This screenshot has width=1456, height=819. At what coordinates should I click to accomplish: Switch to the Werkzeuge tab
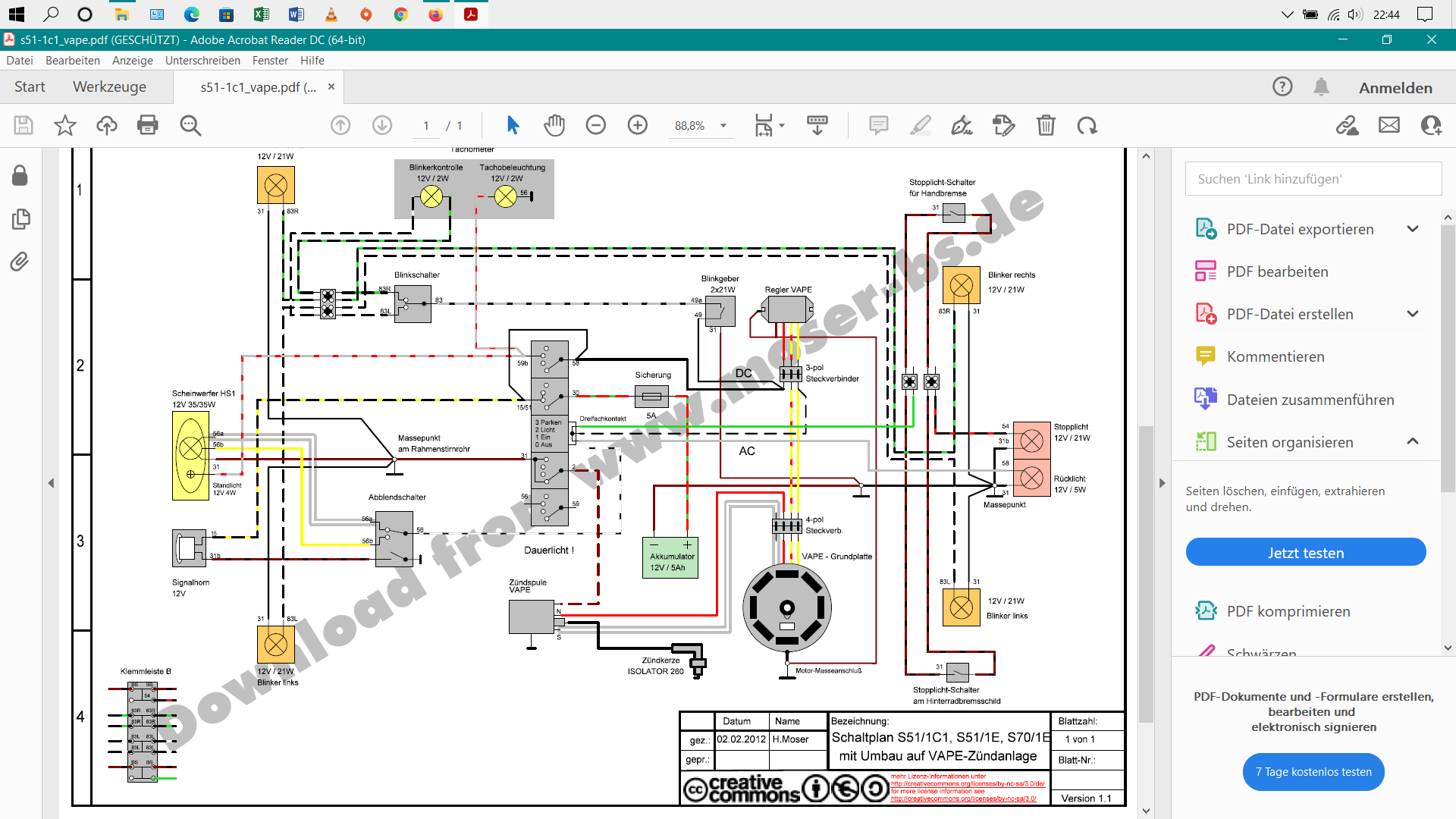(x=109, y=87)
